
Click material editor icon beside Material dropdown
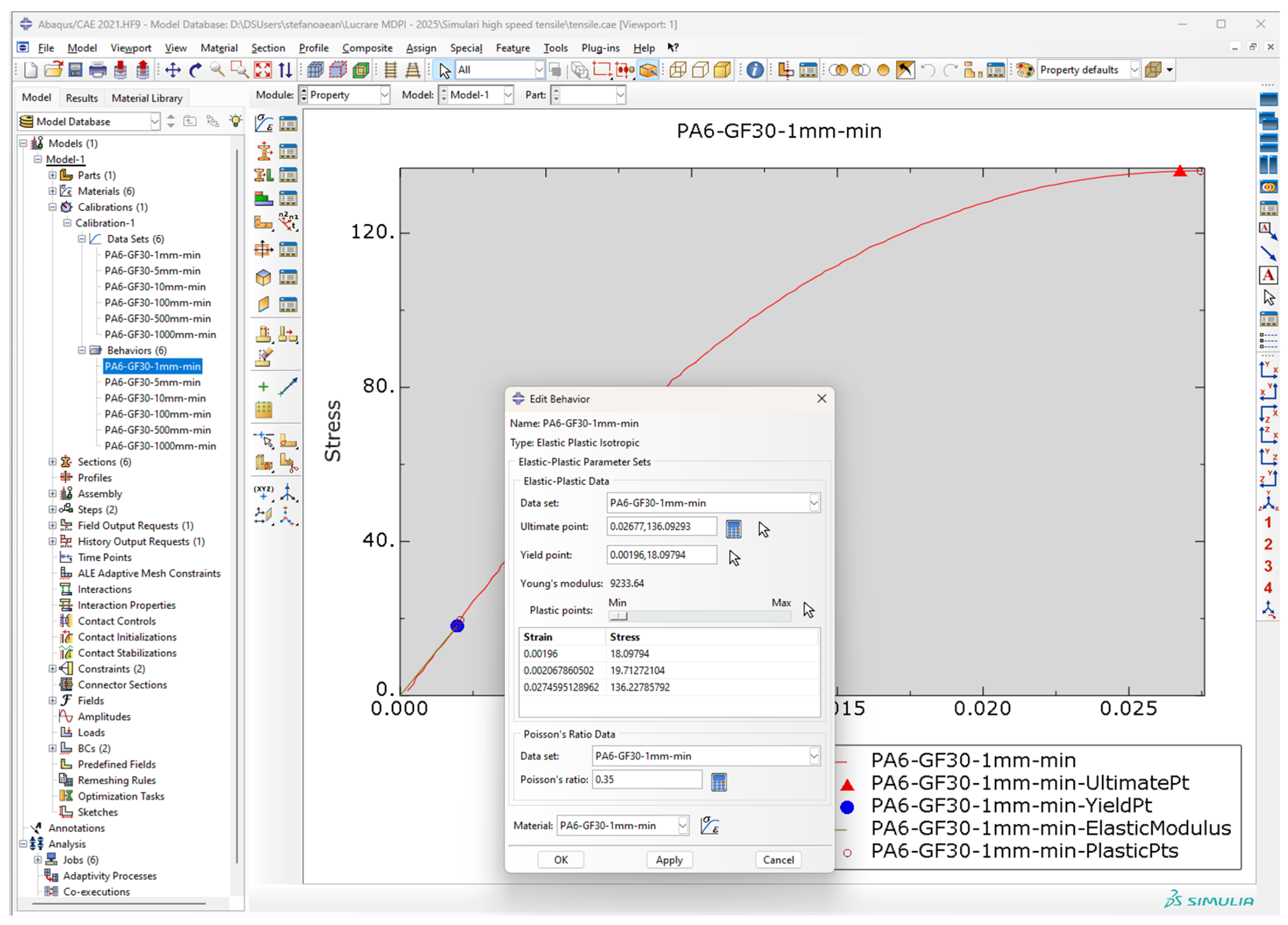coord(709,825)
